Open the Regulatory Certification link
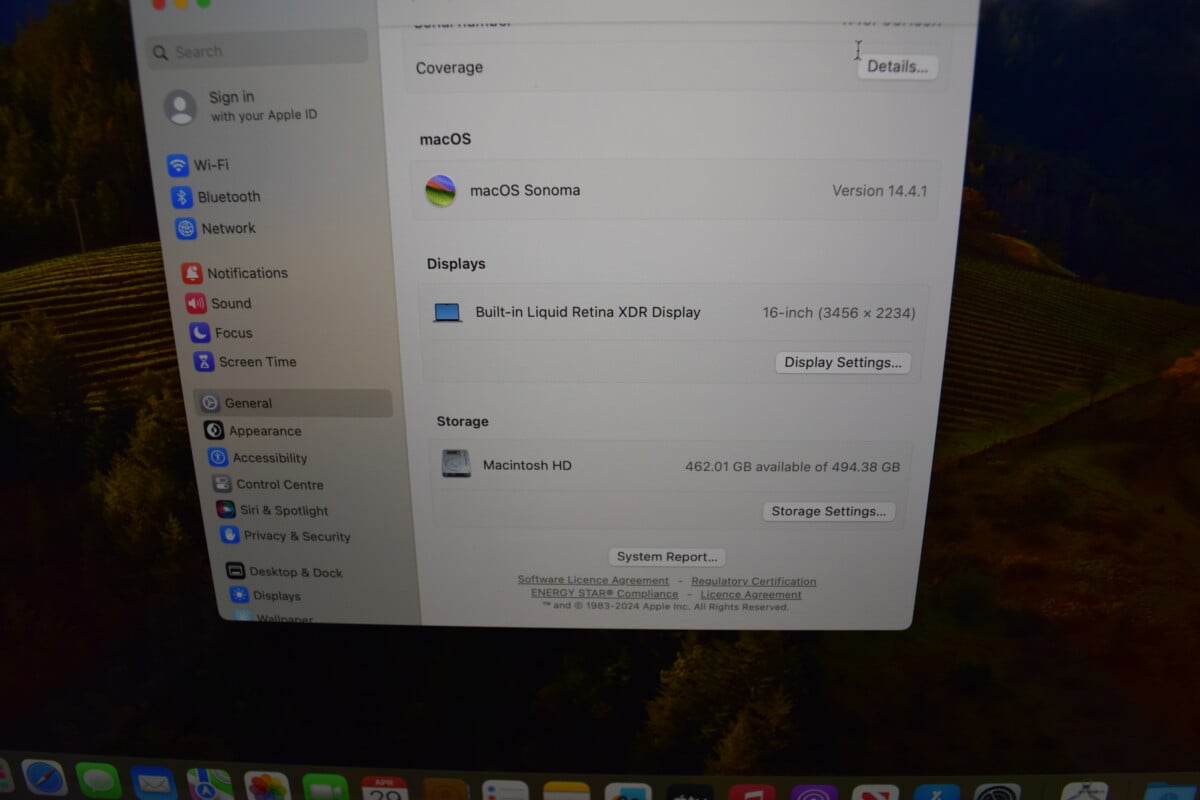Image resolution: width=1200 pixels, height=800 pixels. (754, 581)
